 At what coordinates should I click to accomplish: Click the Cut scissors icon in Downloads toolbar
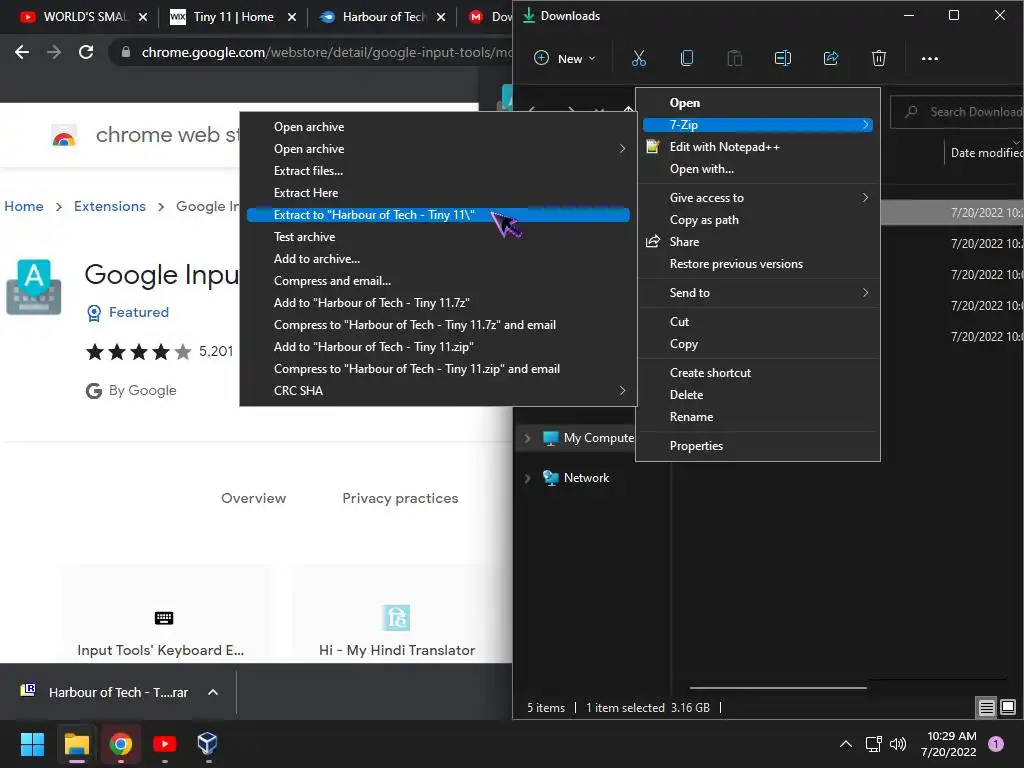tap(639, 59)
